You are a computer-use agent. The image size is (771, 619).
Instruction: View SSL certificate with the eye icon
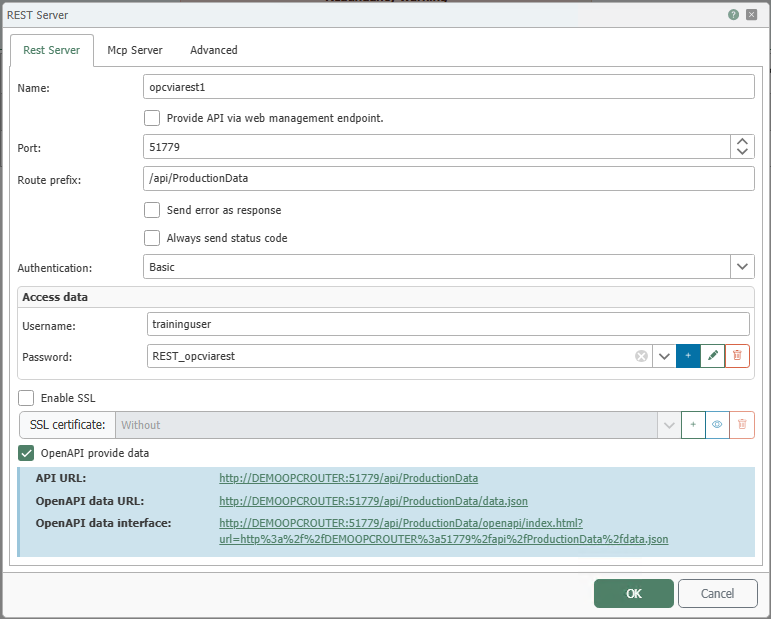[717, 425]
